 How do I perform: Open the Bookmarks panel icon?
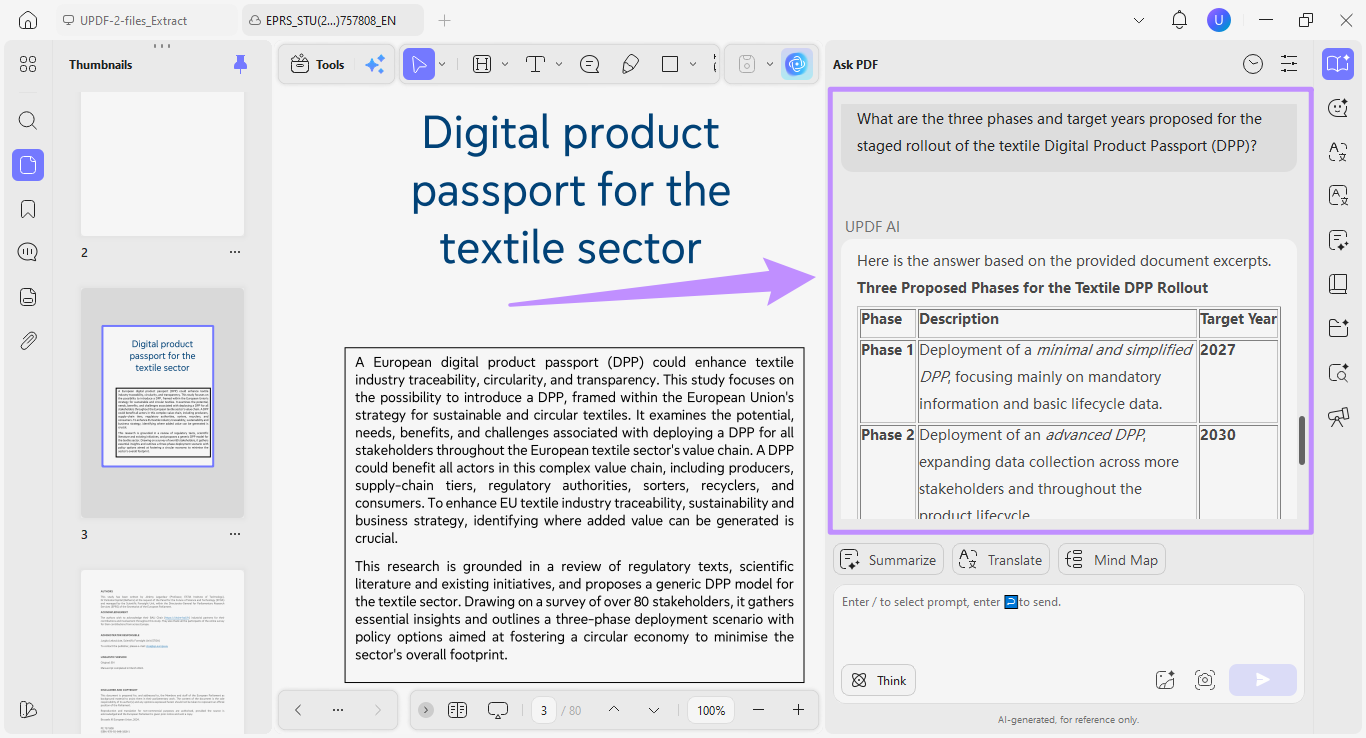[x=28, y=209]
